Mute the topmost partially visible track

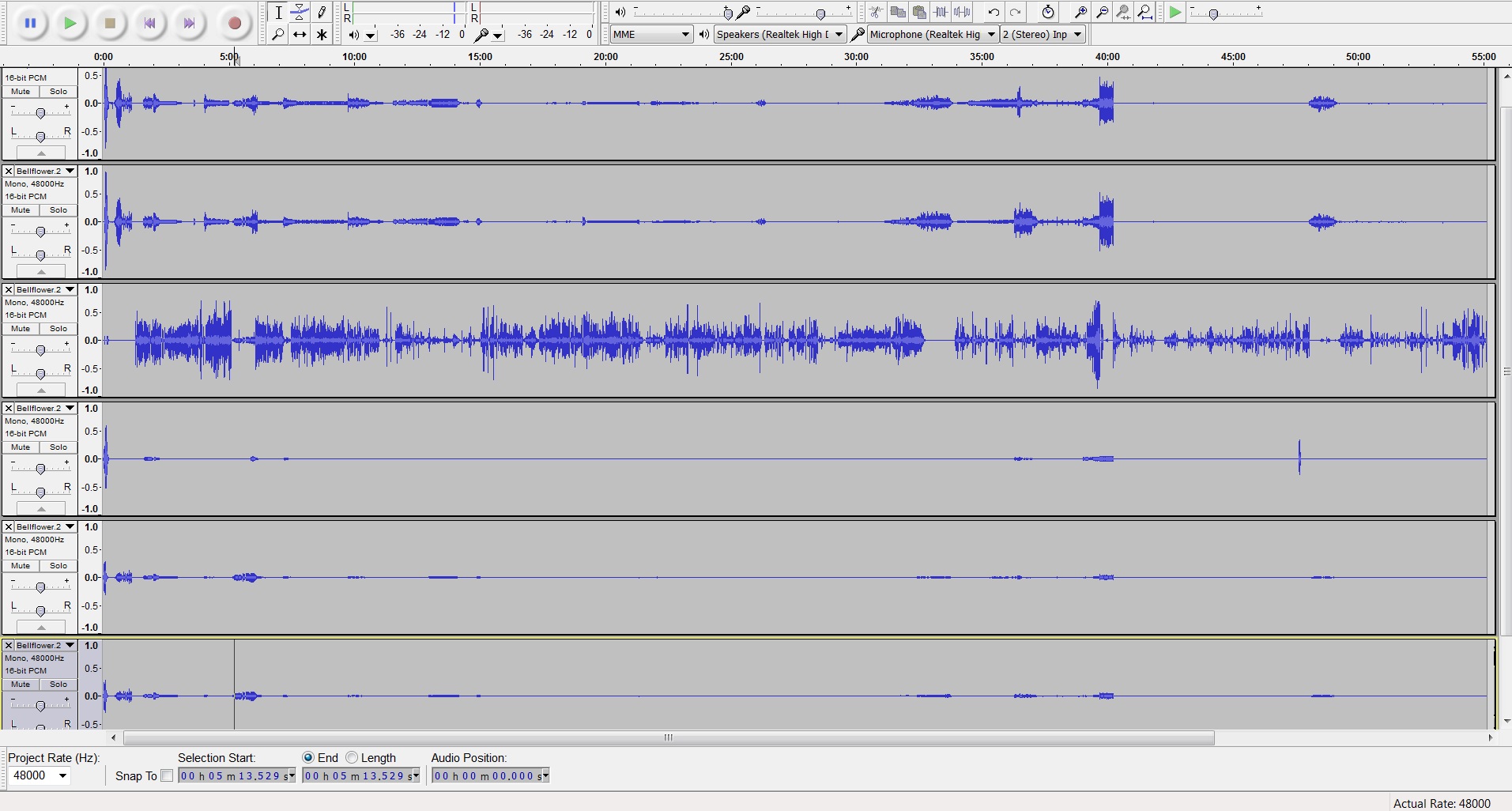pyautogui.click(x=21, y=92)
